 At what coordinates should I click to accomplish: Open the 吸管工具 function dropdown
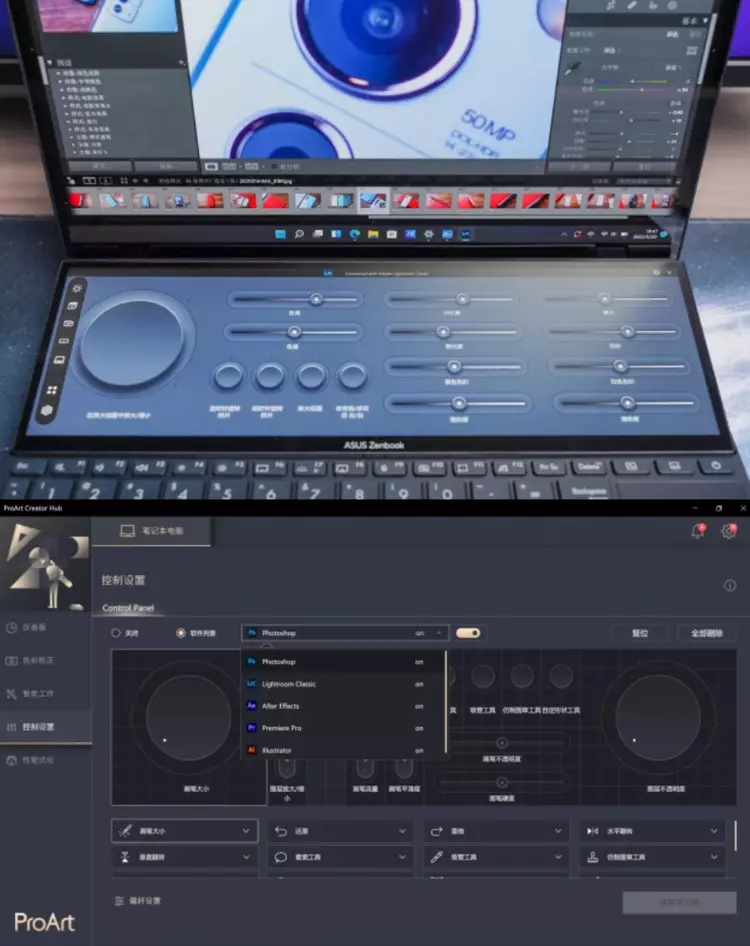497,857
